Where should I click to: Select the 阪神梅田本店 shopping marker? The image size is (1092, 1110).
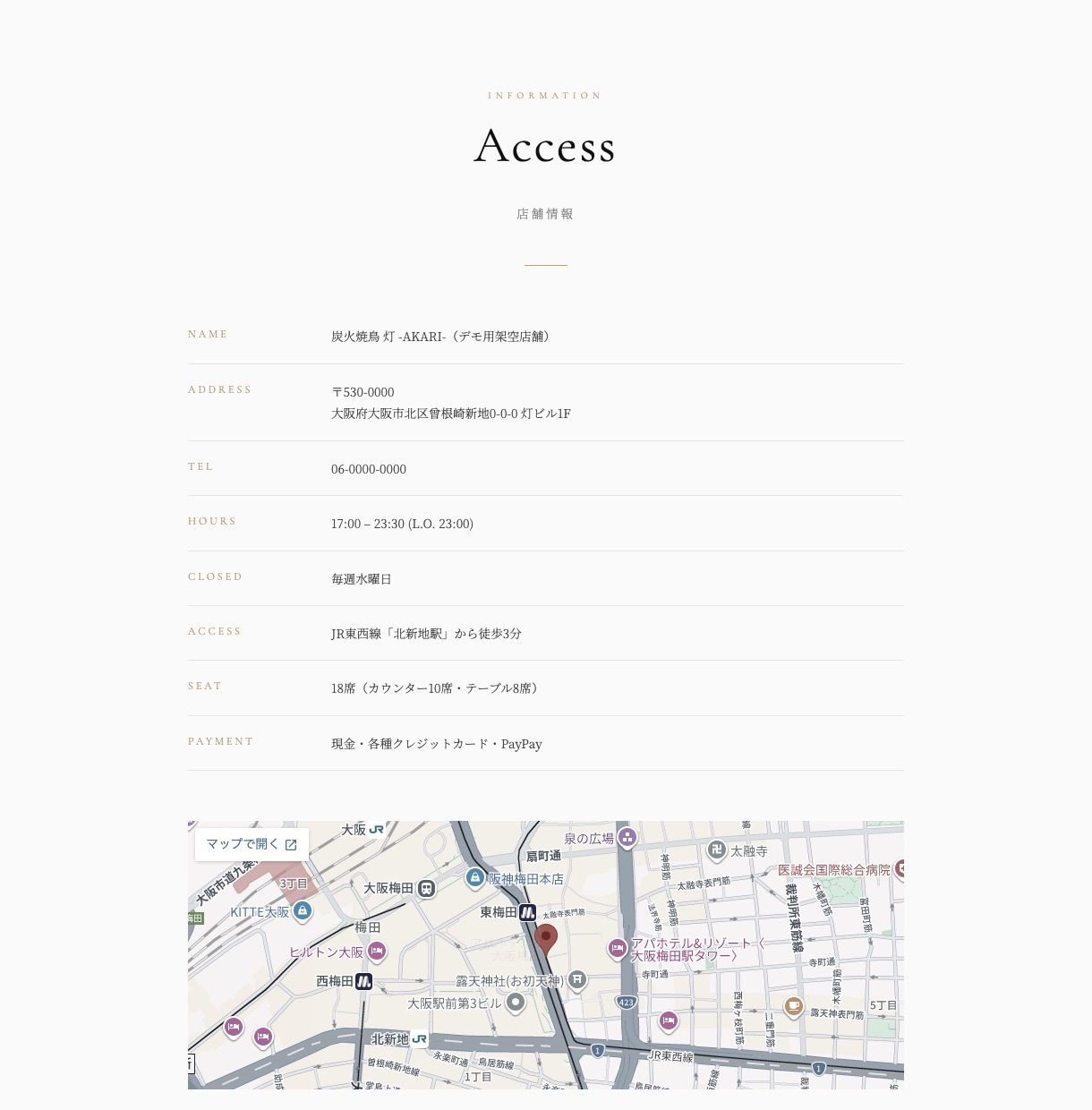pos(475,878)
